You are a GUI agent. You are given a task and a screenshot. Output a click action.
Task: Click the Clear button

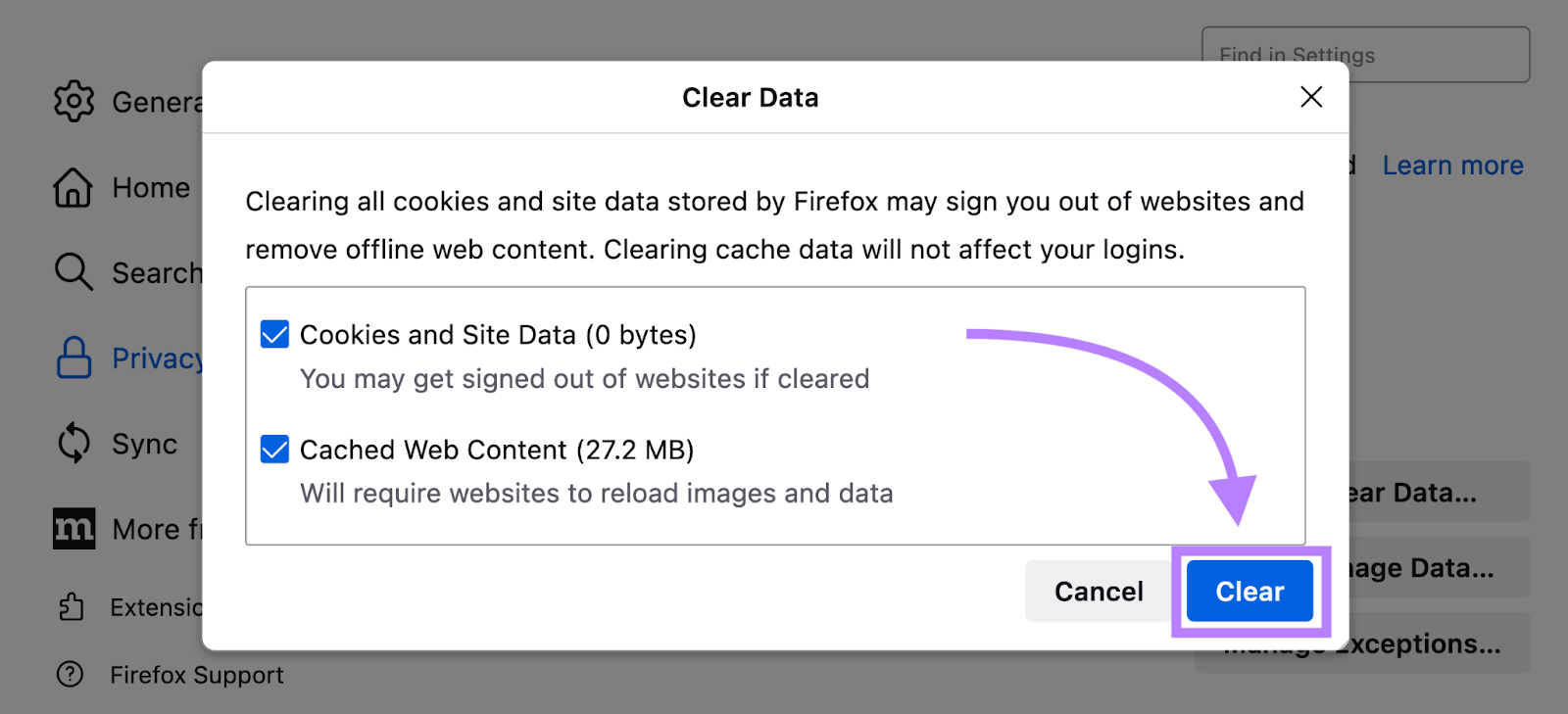[x=1249, y=591]
